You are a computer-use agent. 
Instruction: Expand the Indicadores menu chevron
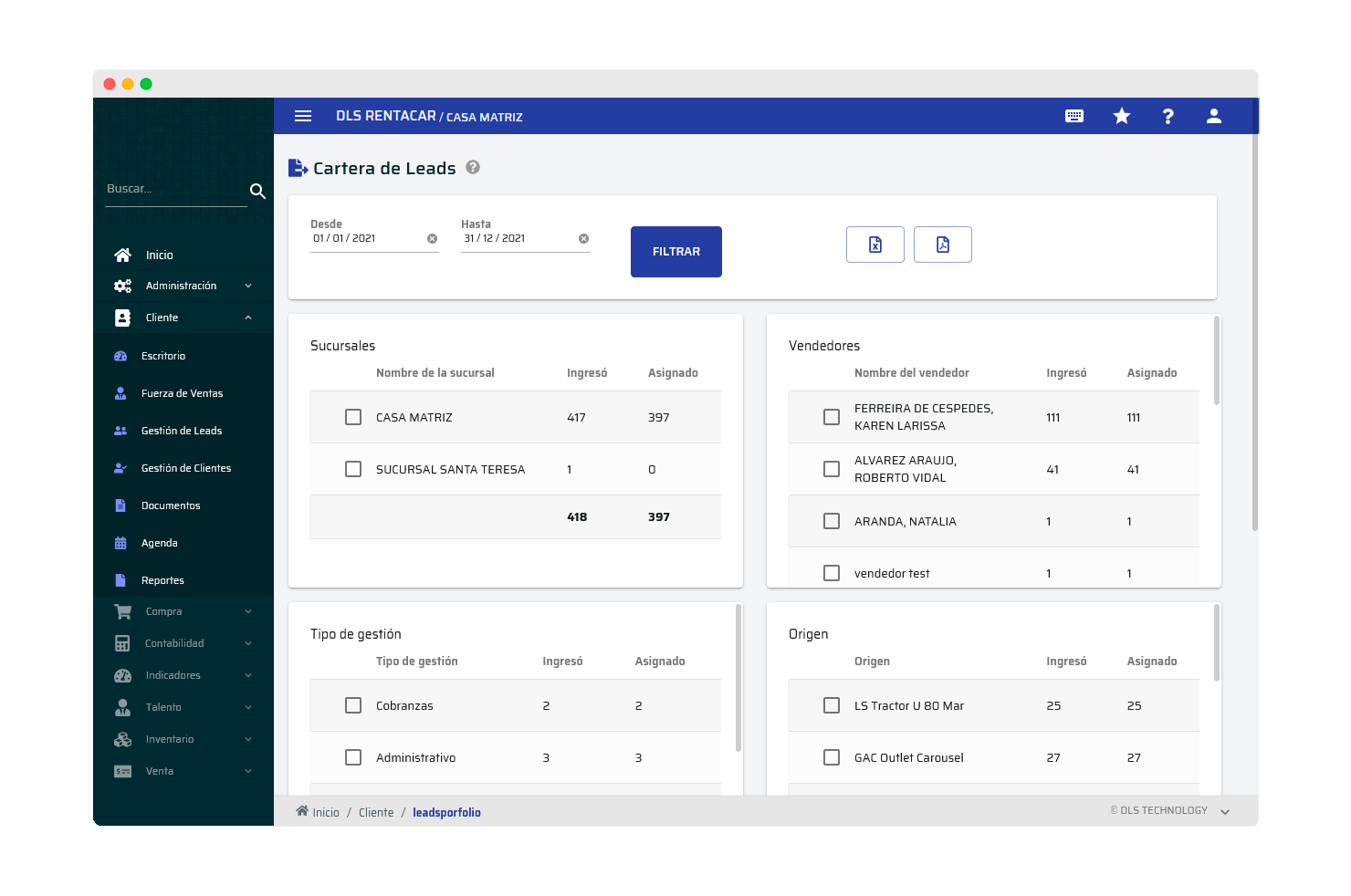(248, 675)
